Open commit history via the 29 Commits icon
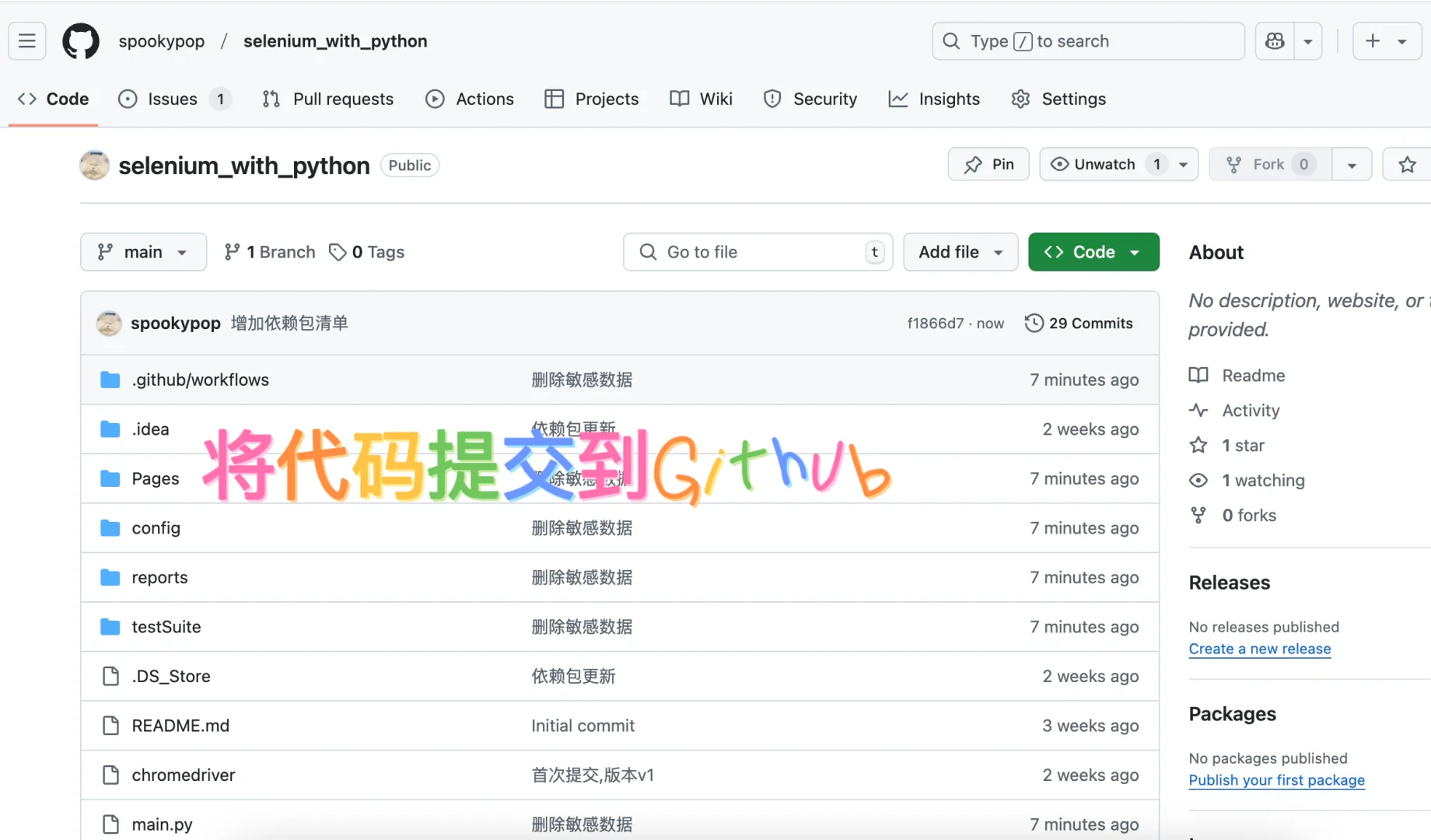Screen dimensions: 1431x840 pyautogui.click(x=1034, y=323)
